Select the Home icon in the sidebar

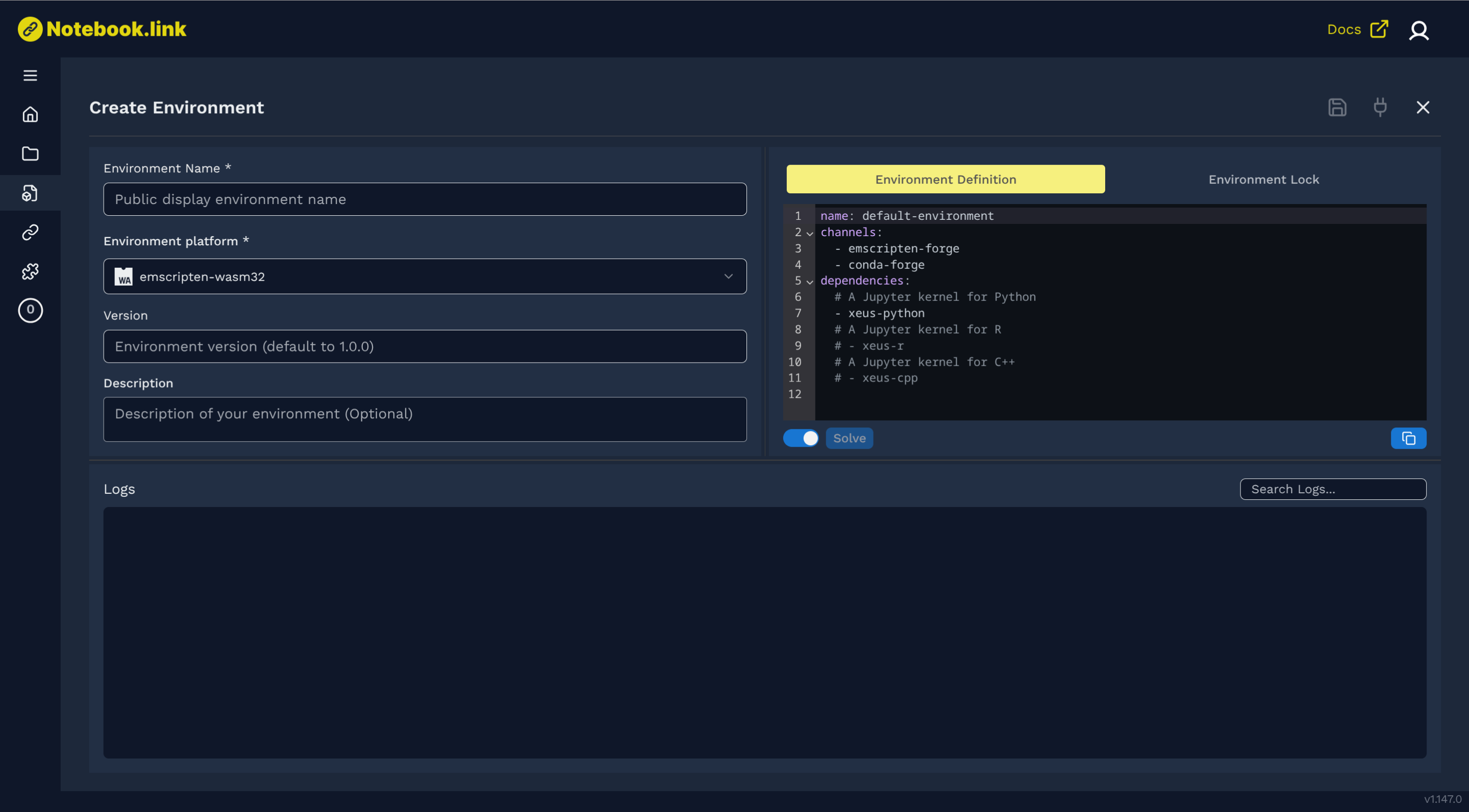(30, 114)
